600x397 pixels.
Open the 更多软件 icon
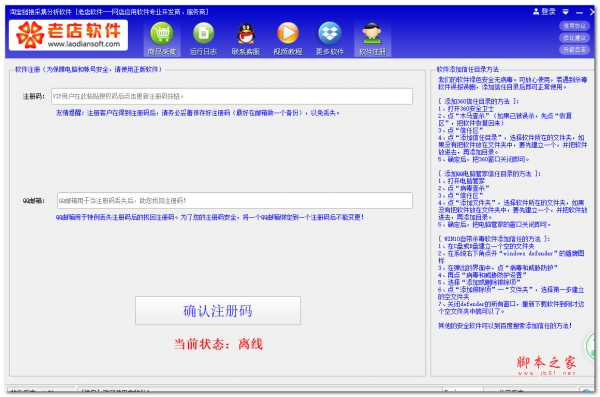point(329,38)
